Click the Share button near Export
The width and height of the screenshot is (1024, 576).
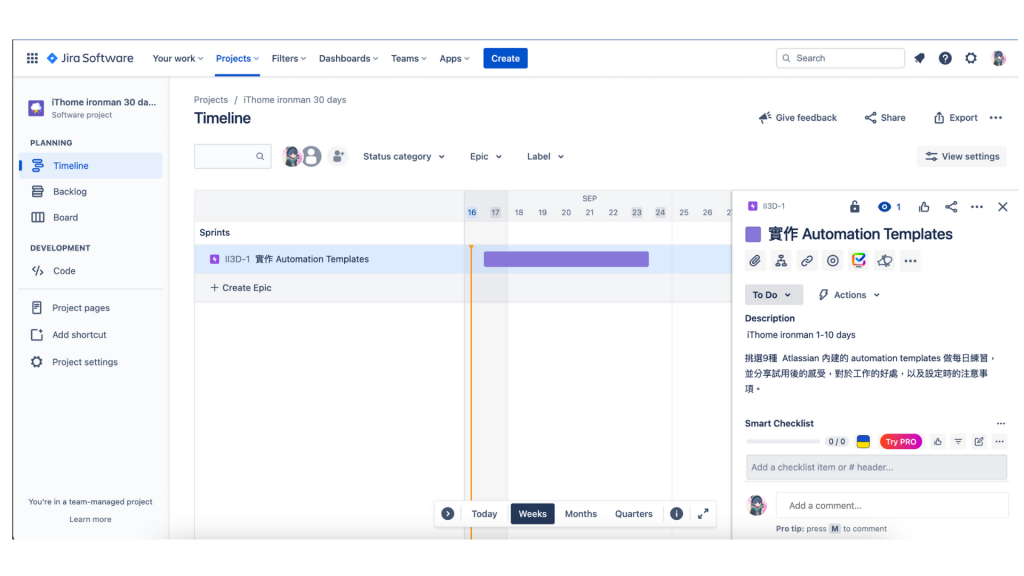click(885, 118)
